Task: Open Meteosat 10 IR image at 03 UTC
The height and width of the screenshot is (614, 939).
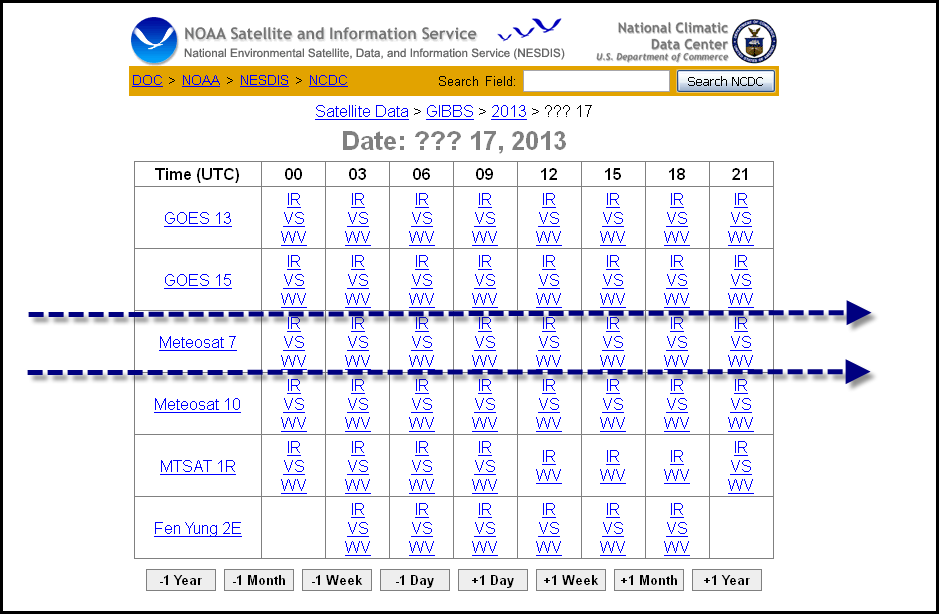Action: pyautogui.click(x=358, y=386)
